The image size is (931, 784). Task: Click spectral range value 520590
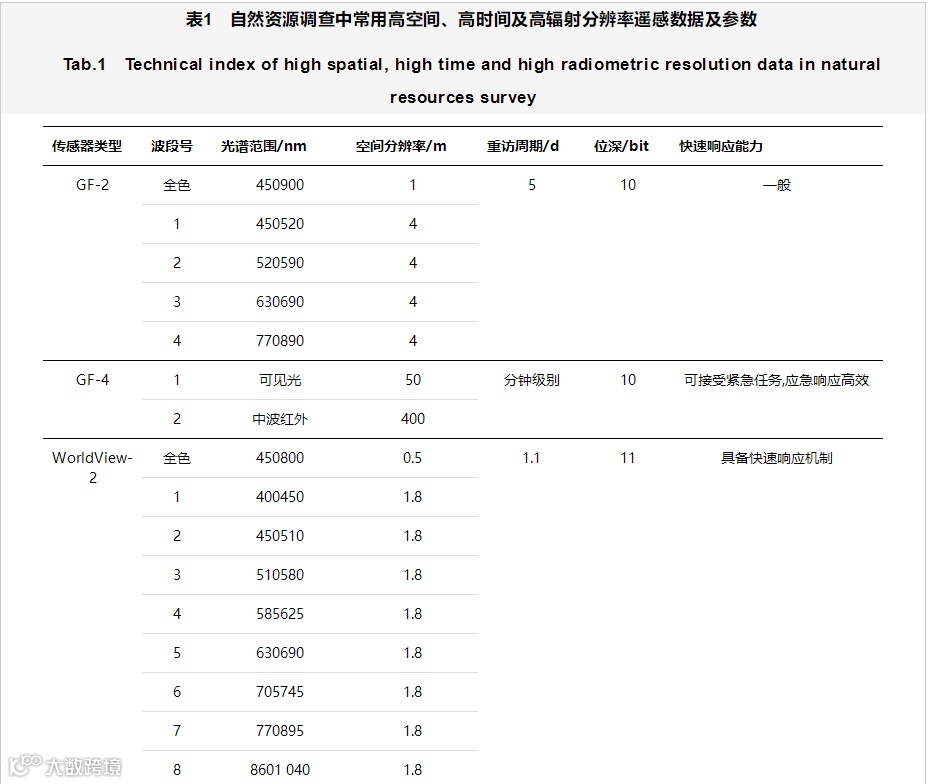pos(280,263)
